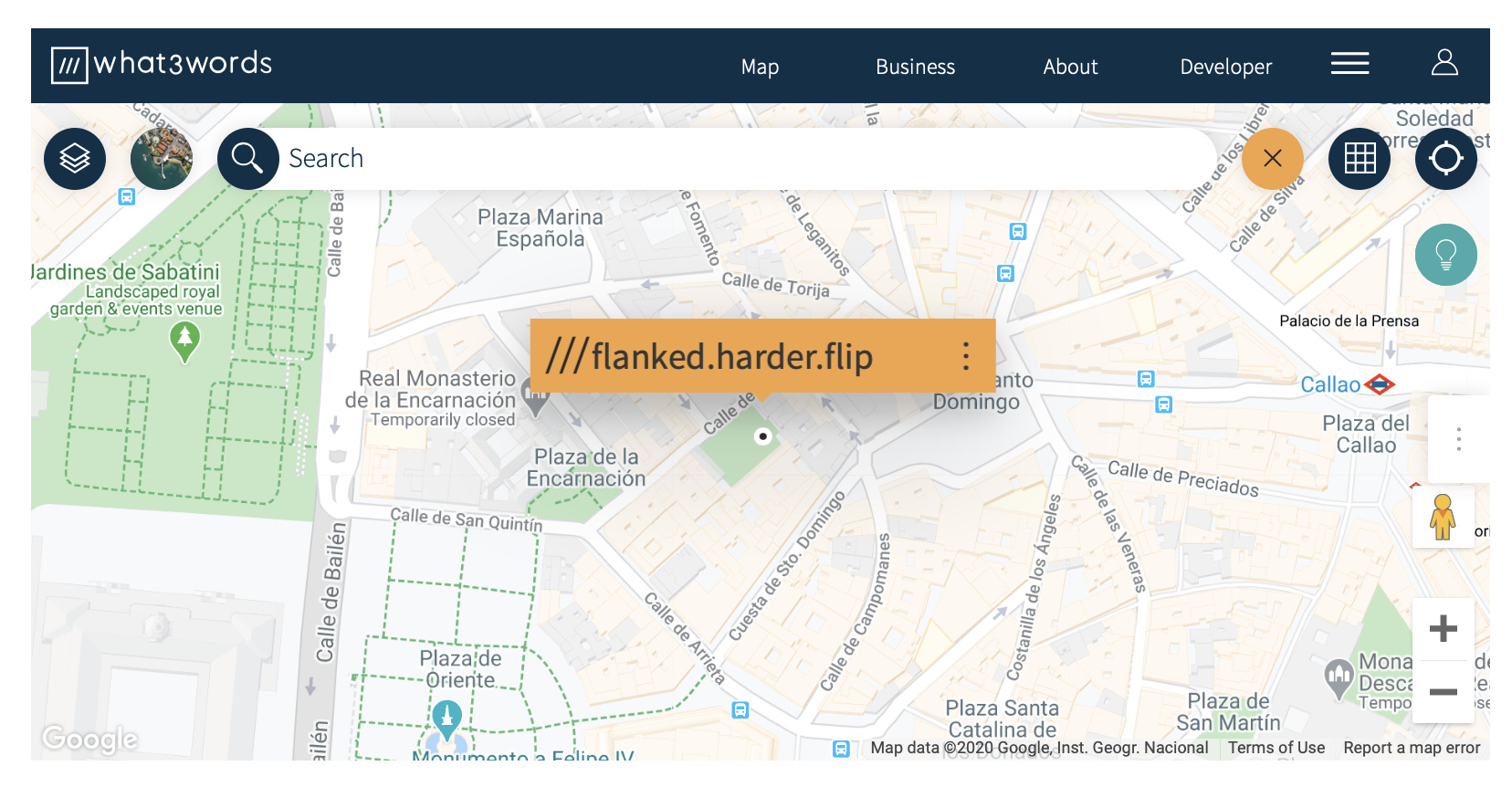This screenshot has width=1512, height=787.
Task: Open the Map menu item
Action: (x=760, y=67)
